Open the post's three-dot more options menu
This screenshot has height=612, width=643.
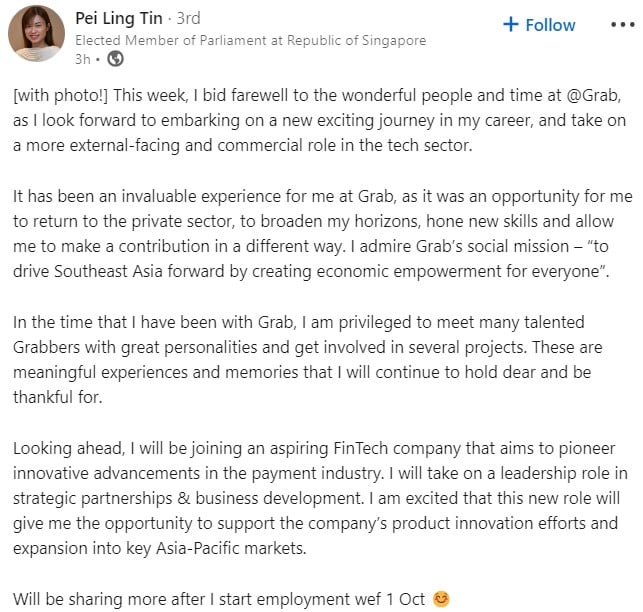tap(620, 25)
